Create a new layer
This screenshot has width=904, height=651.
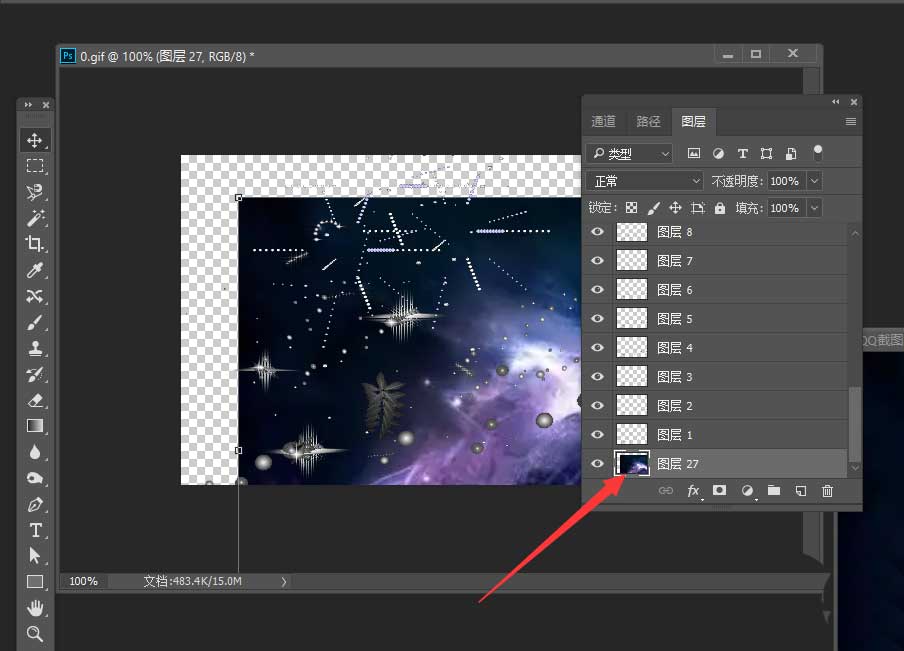[801, 491]
